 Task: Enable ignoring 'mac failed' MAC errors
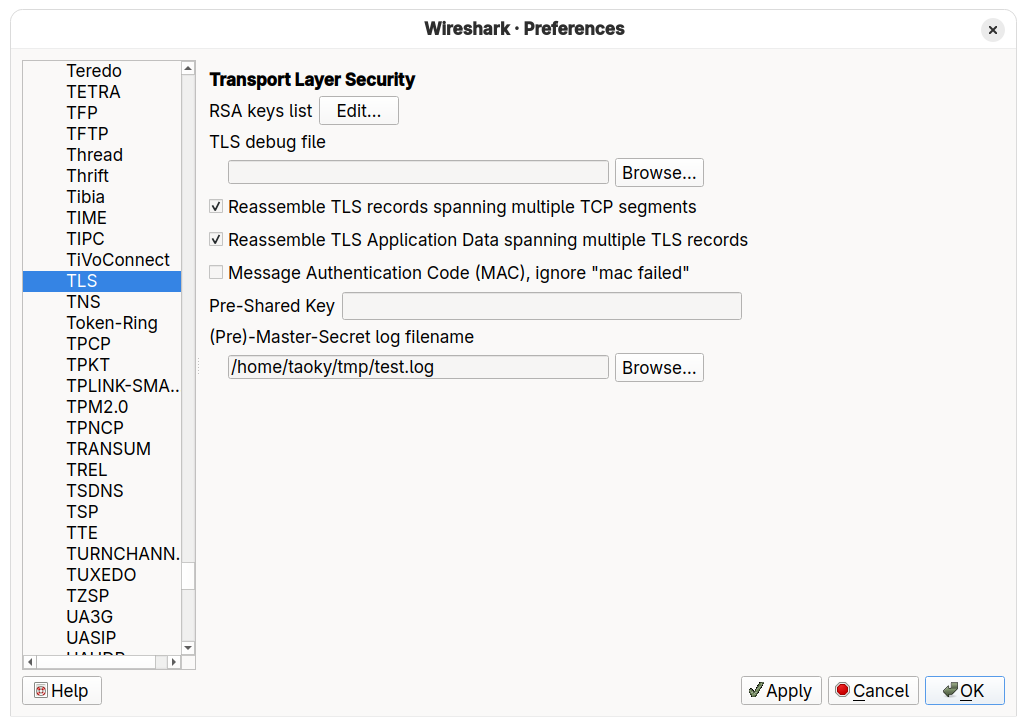[216, 272]
